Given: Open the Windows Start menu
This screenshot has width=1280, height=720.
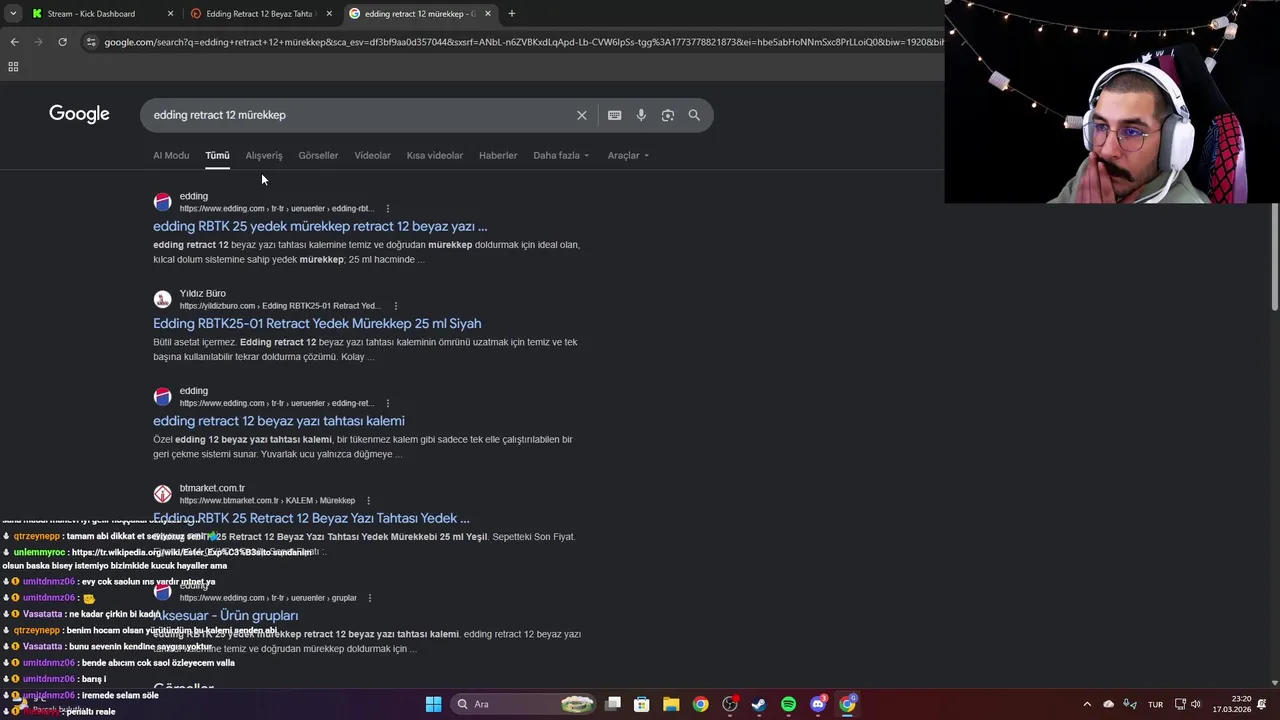Looking at the screenshot, I should pyautogui.click(x=433, y=704).
